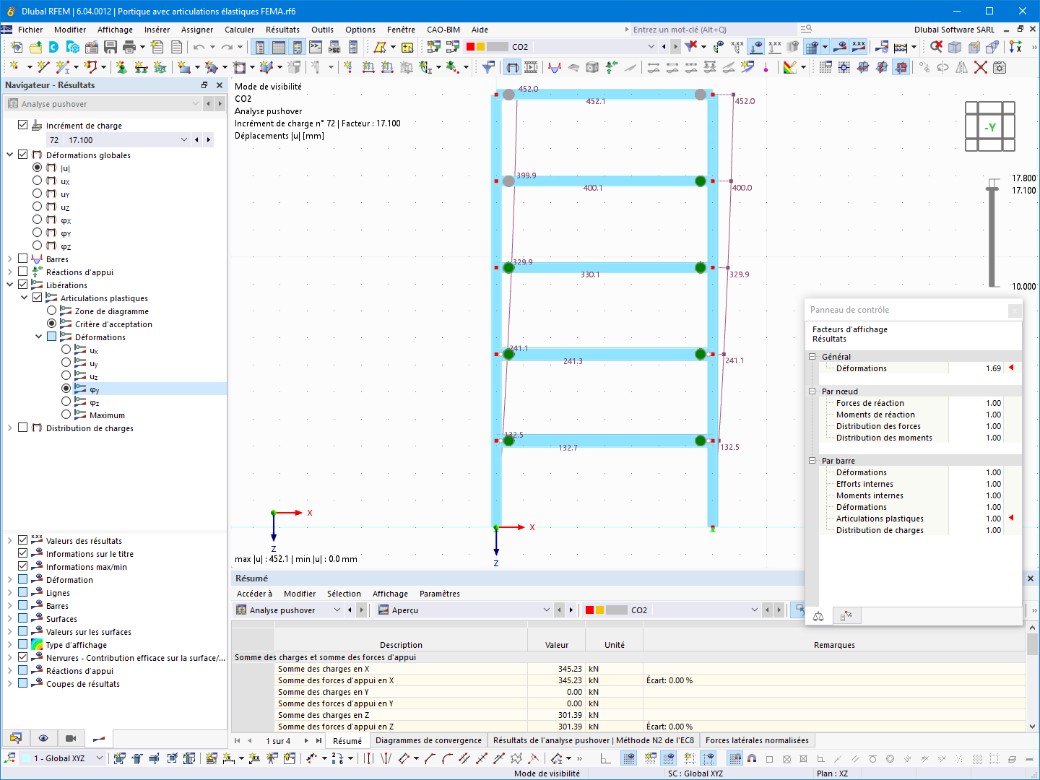
Task: Click the results filter funnel icon
Action: point(489,67)
